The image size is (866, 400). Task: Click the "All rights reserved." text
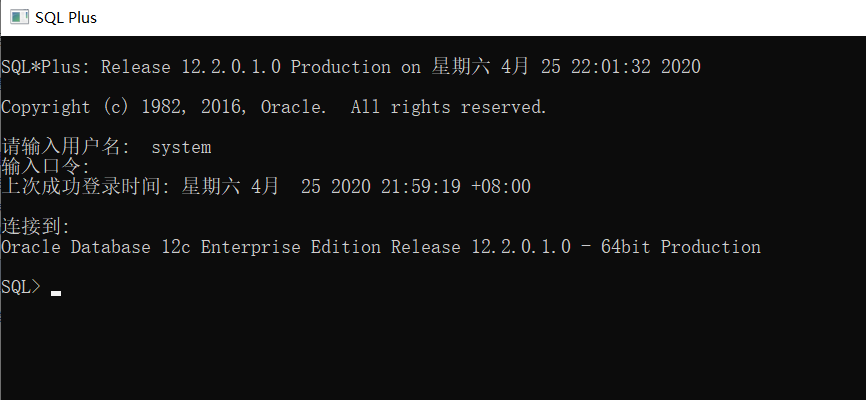(449, 107)
